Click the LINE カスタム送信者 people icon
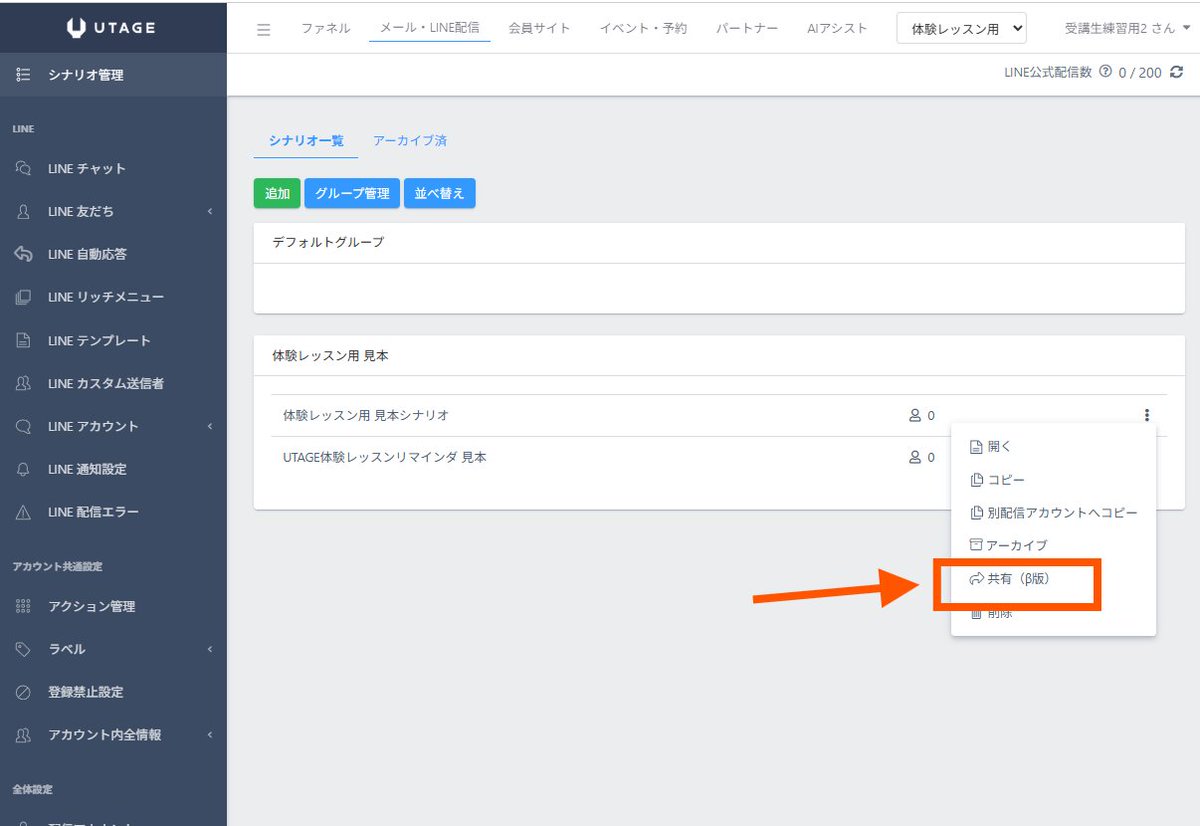 pos(23,383)
